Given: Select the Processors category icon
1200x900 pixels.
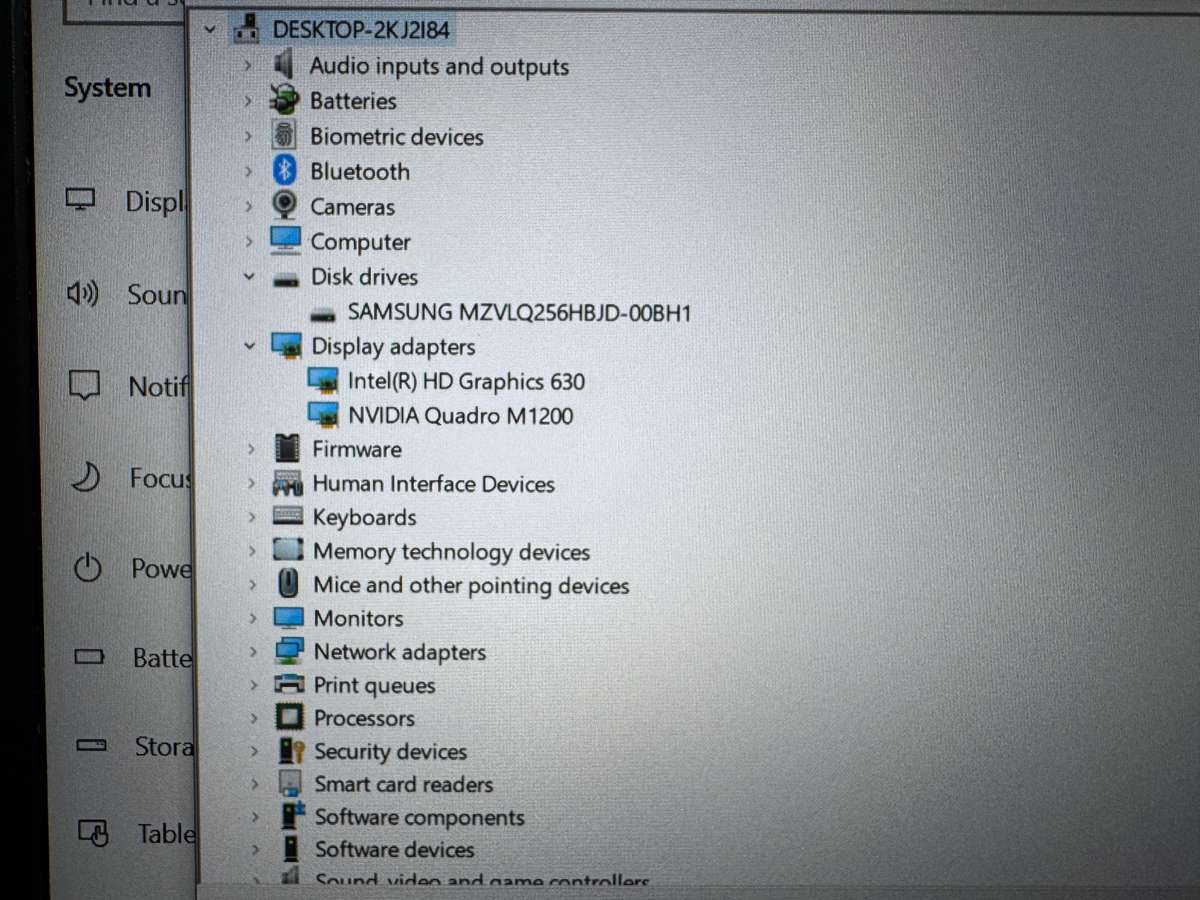Looking at the screenshot, I should tap(287, 718).
